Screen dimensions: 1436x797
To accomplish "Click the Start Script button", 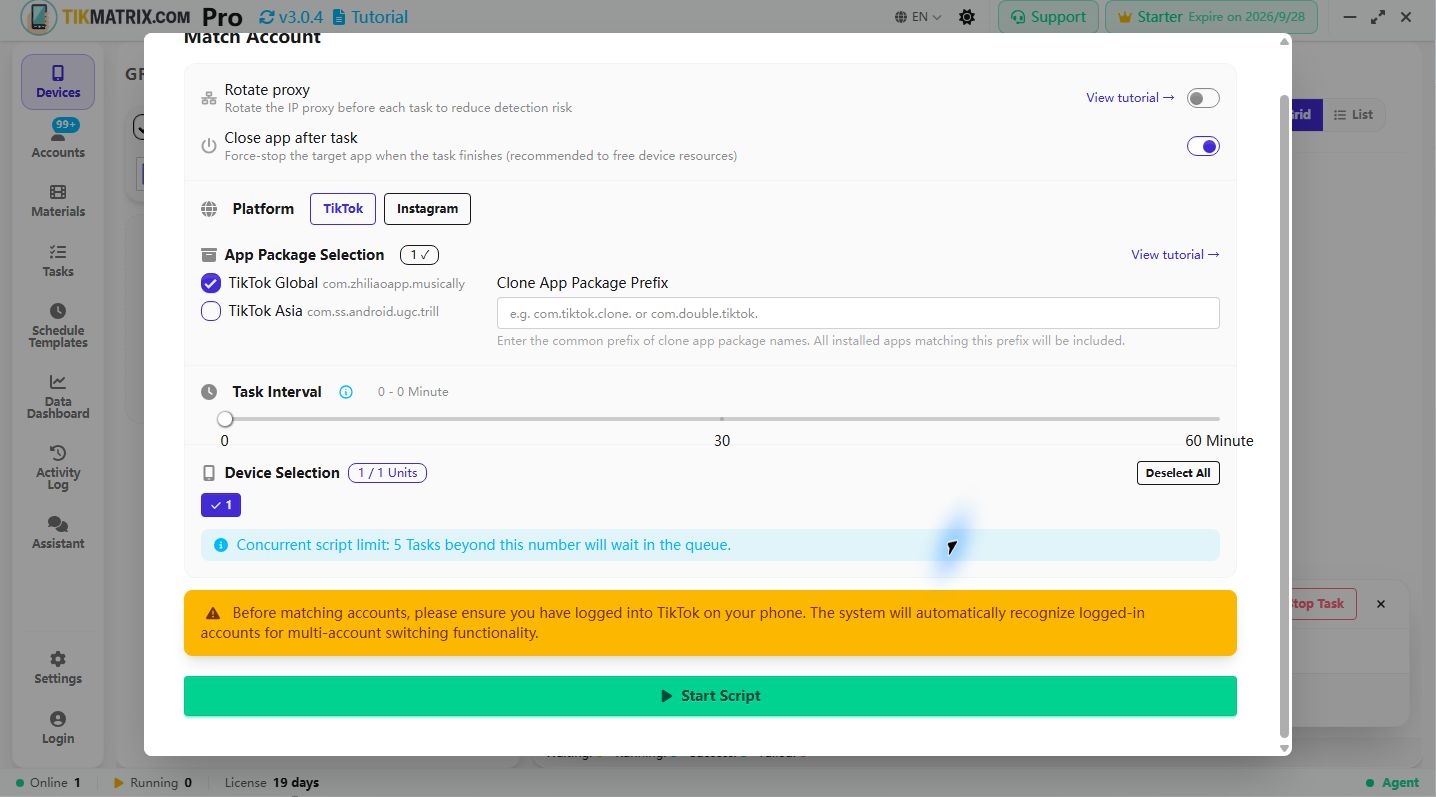I will (x=710, y=696).
